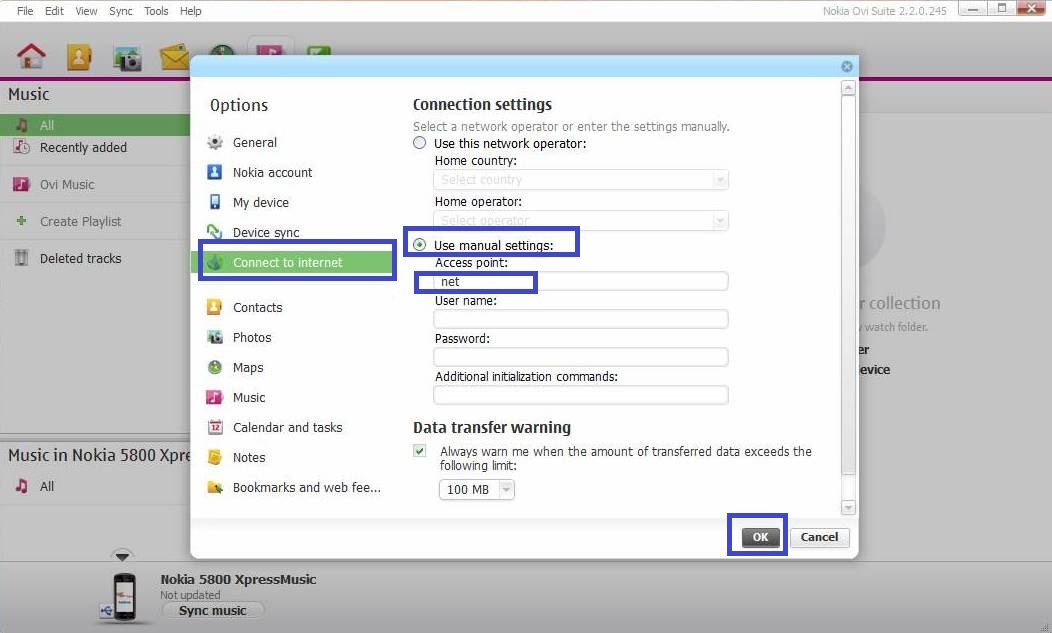
Task: Click the My device phone icon
Action: coord(215,202)
